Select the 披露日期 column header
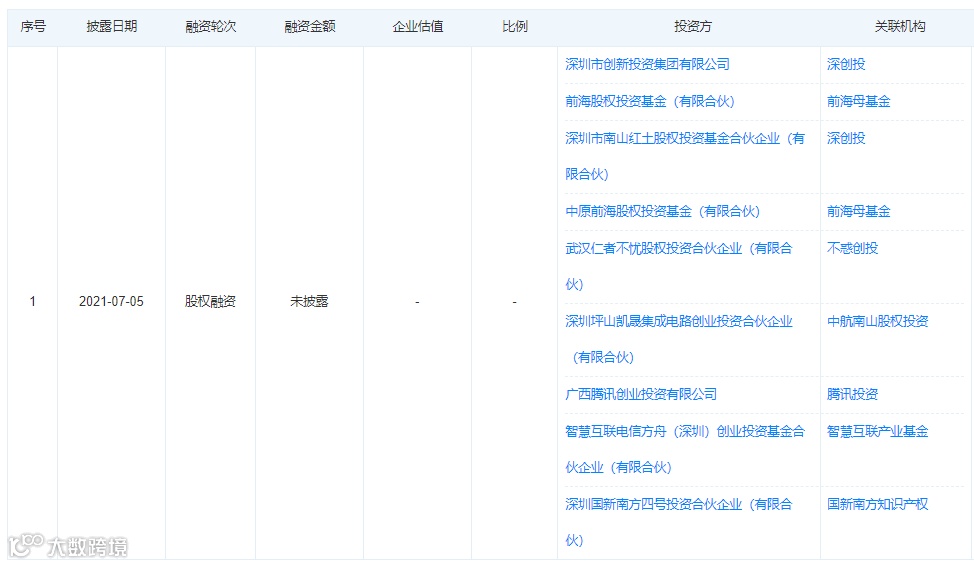974x565 pixels. click(112, 26)
